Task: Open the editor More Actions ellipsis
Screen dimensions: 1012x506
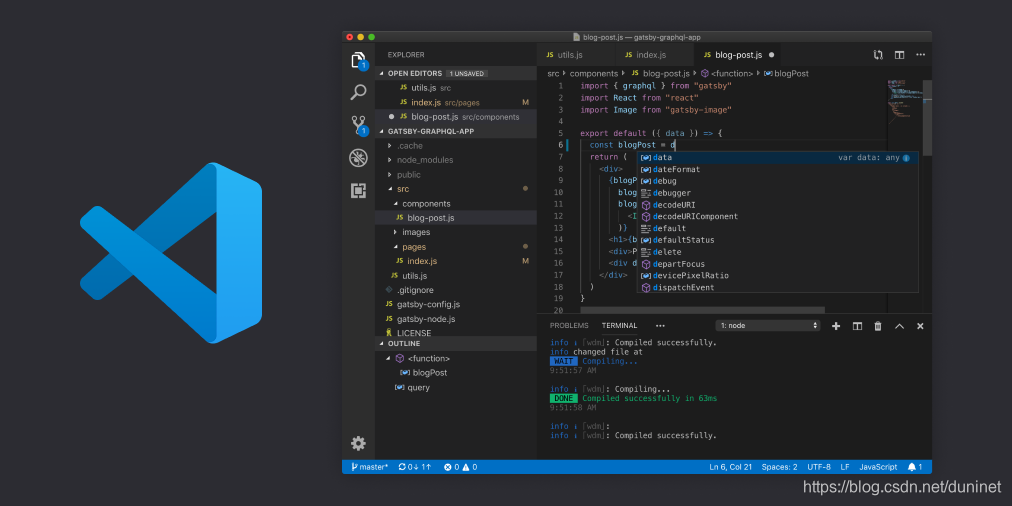Action: click(920, 55)
